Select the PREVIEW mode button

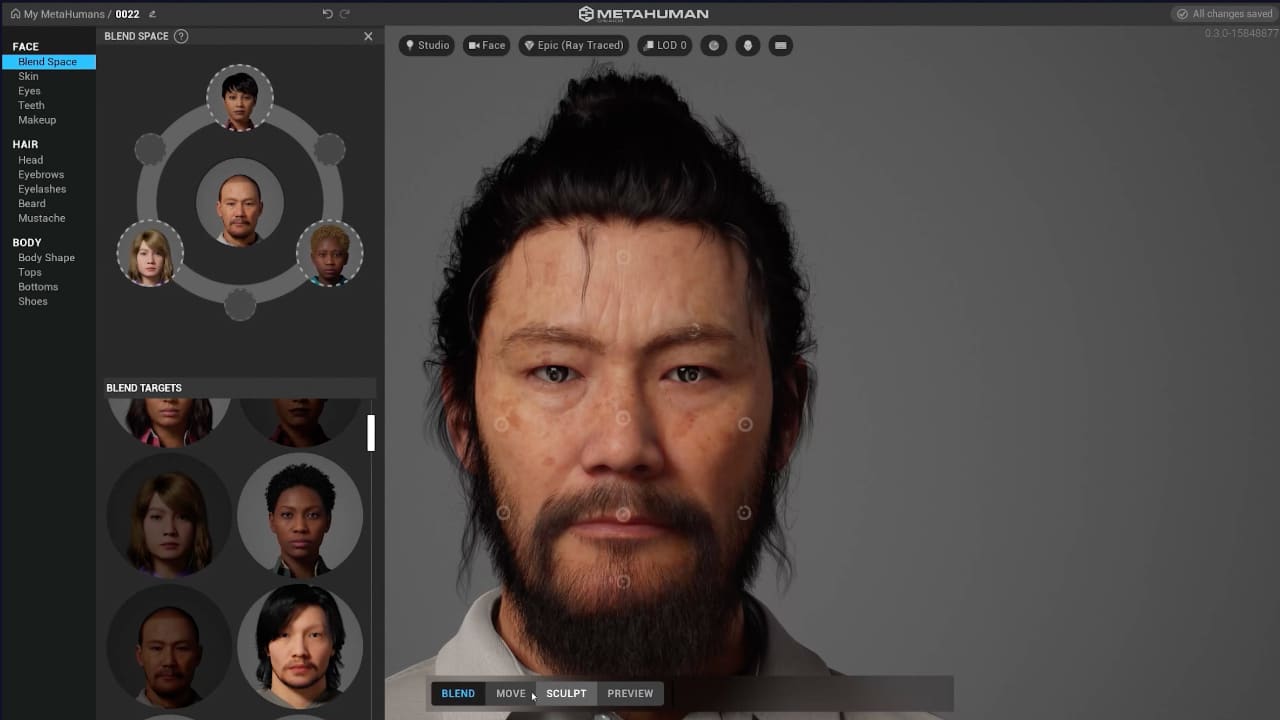click(630, 693)
